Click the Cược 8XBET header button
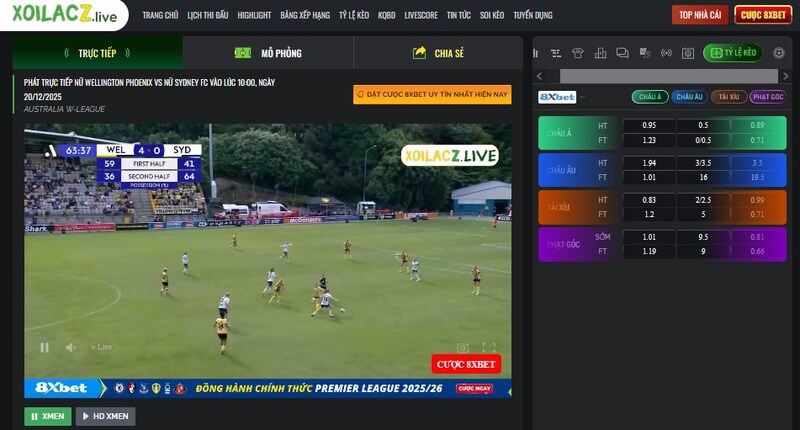Image resolution: width=800 pixels, height=430 pixels. [762, 15]
